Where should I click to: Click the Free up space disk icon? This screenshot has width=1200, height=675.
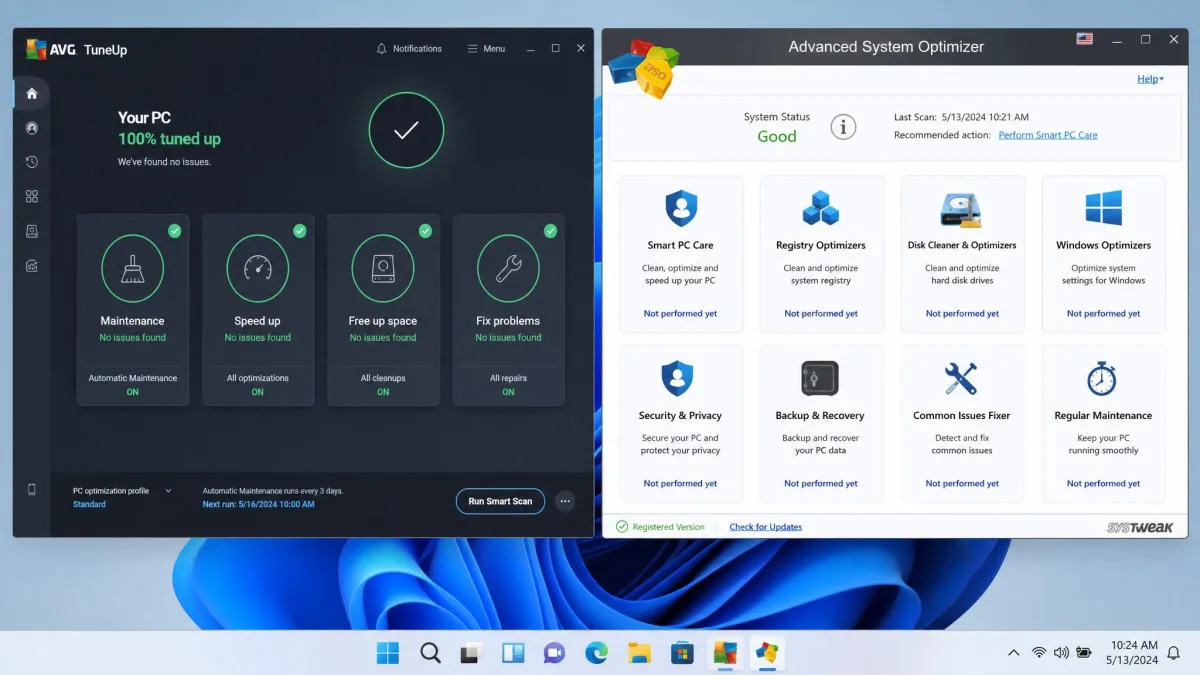pos(383,269)
